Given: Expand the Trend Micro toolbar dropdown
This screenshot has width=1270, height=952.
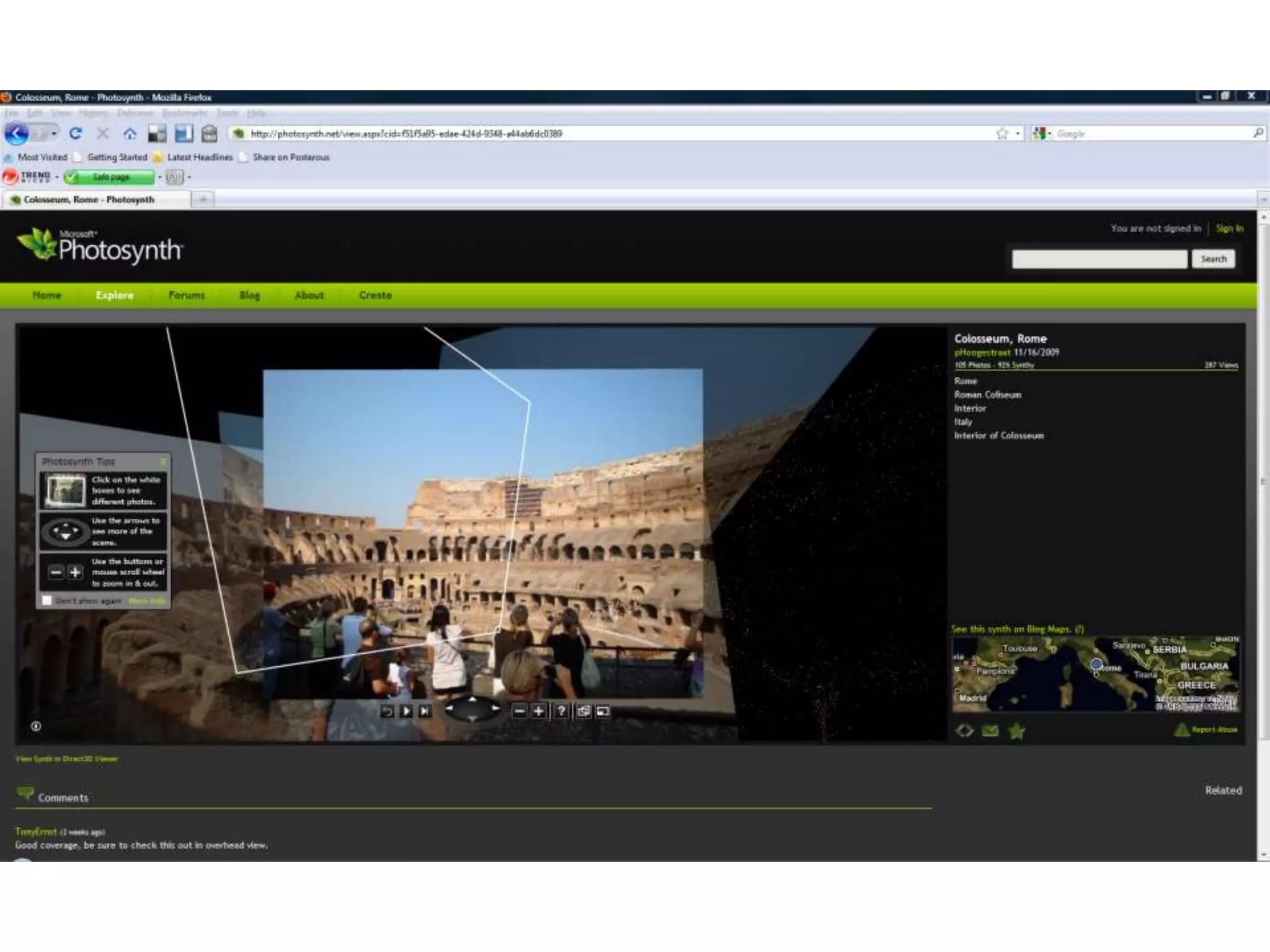Looking at the screenshot, I should pyautogui.click(x=56, y=177).
